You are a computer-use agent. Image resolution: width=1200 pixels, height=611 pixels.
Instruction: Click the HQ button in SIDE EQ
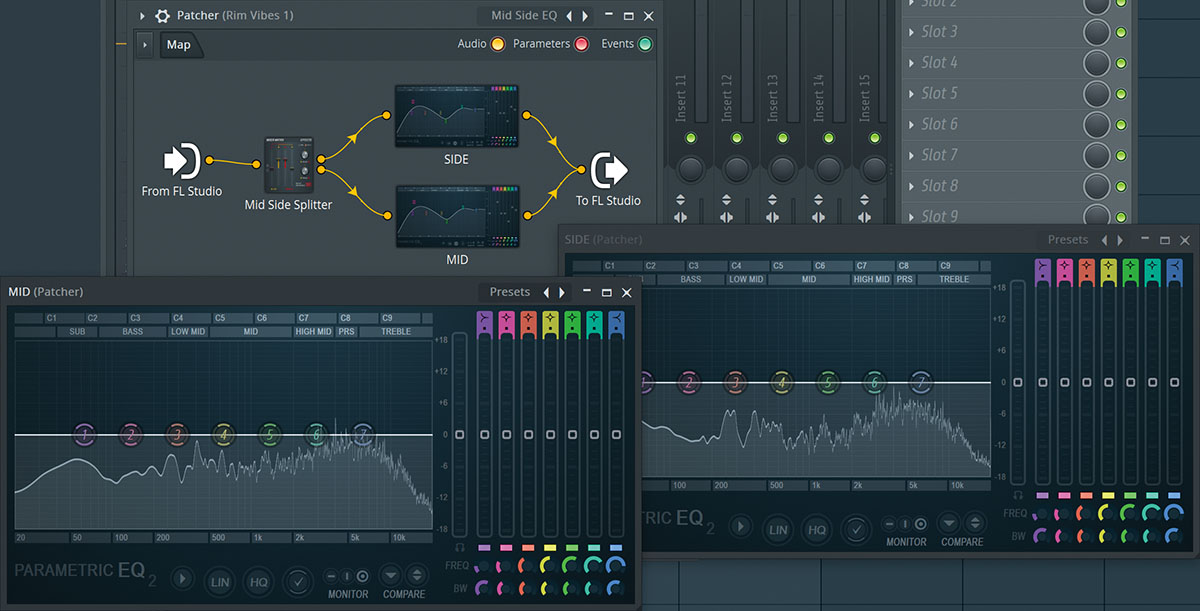point(817,530)
